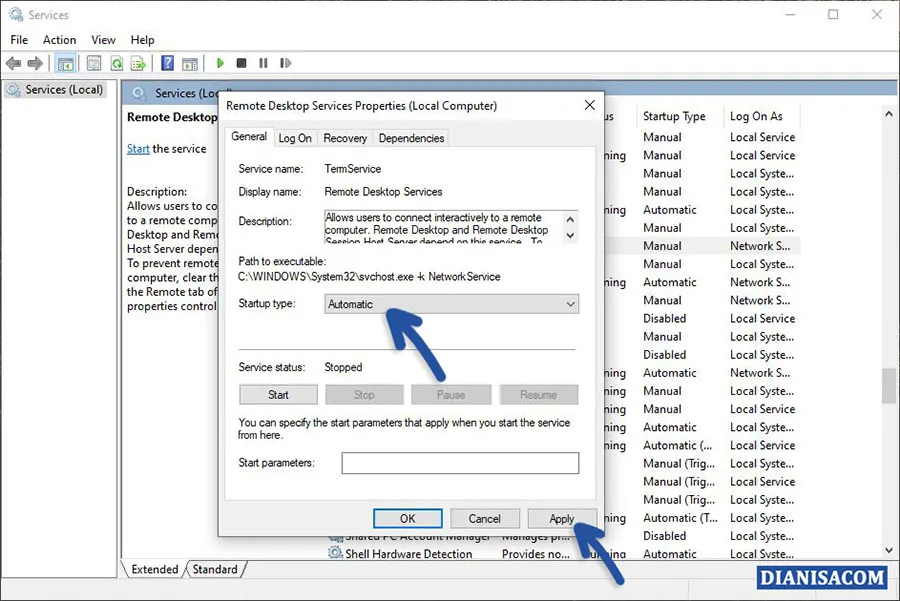Screen dimensions: 900x601
Task: Restart the service with the restart toolbar icon
Action: point(285,62)
